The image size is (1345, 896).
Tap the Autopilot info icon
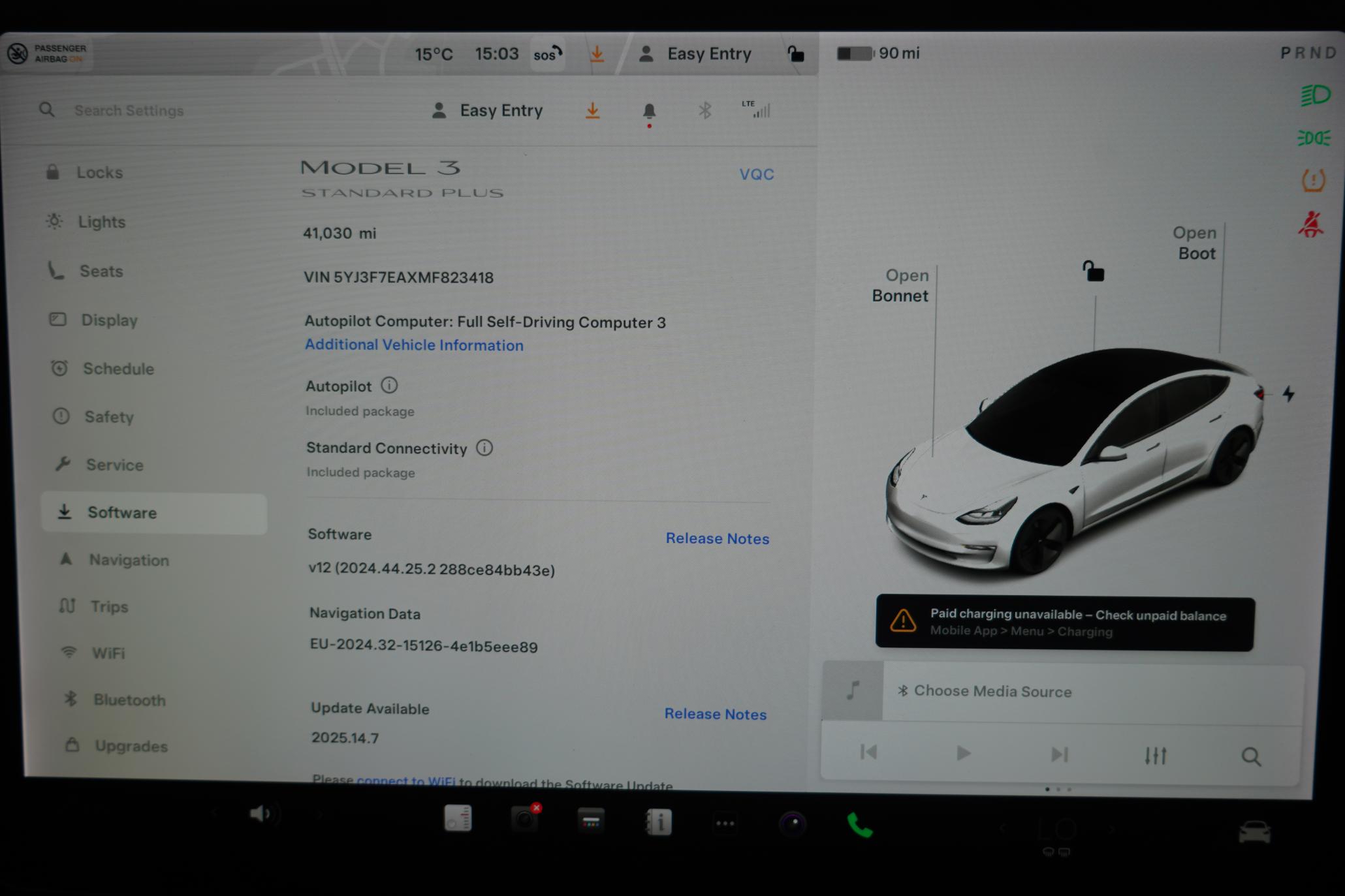click(x=389, y=386)
